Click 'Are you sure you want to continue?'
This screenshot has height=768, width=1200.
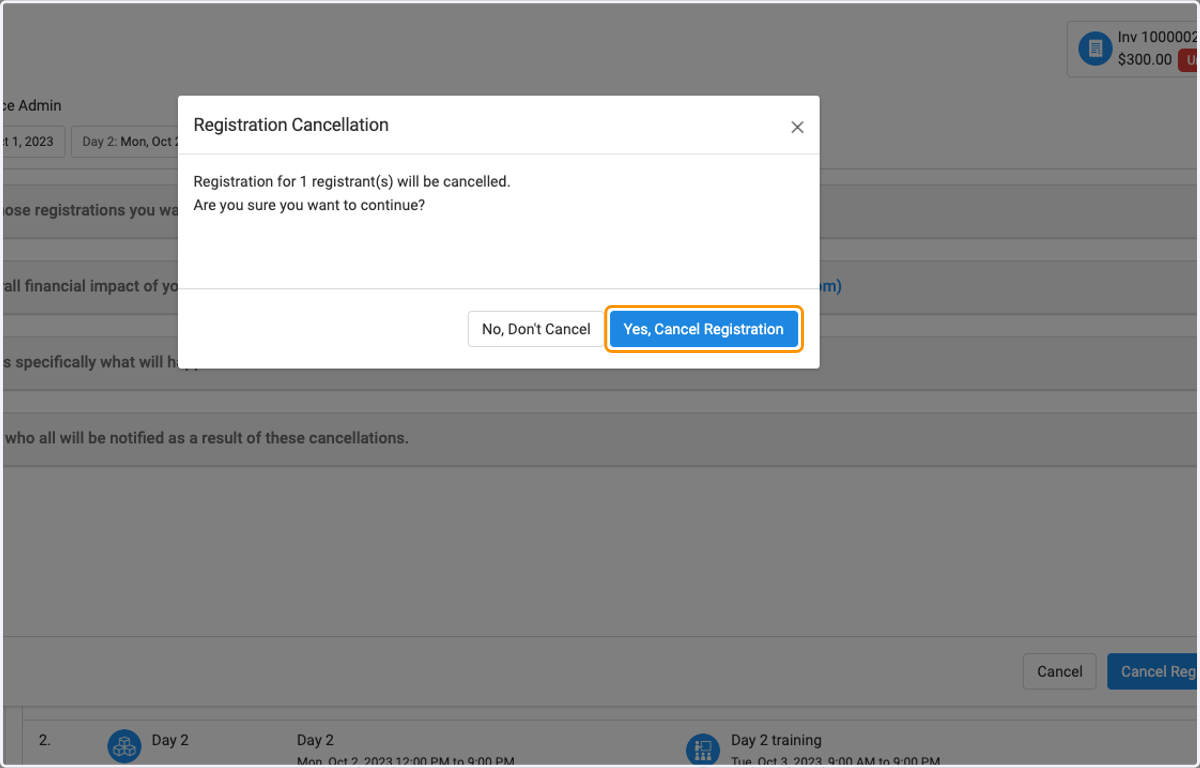(x=309, y=205)
